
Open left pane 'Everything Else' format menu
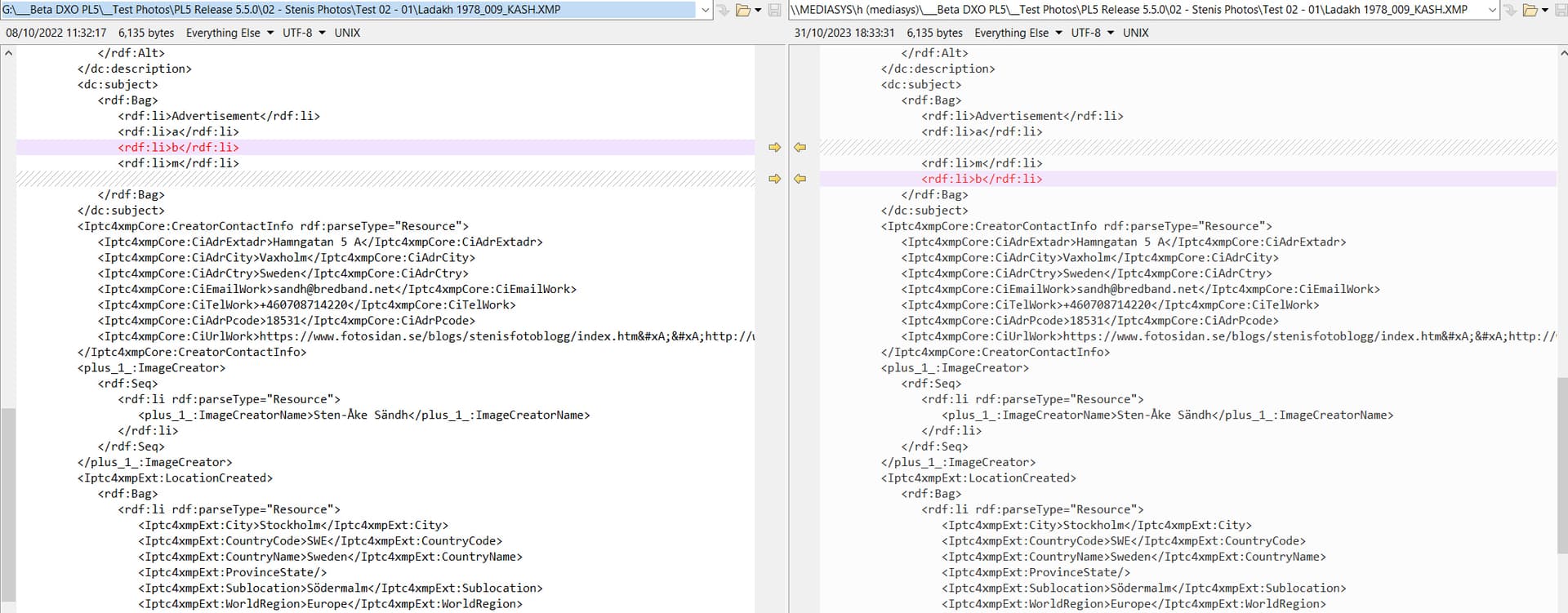click(x=229, y=33)
